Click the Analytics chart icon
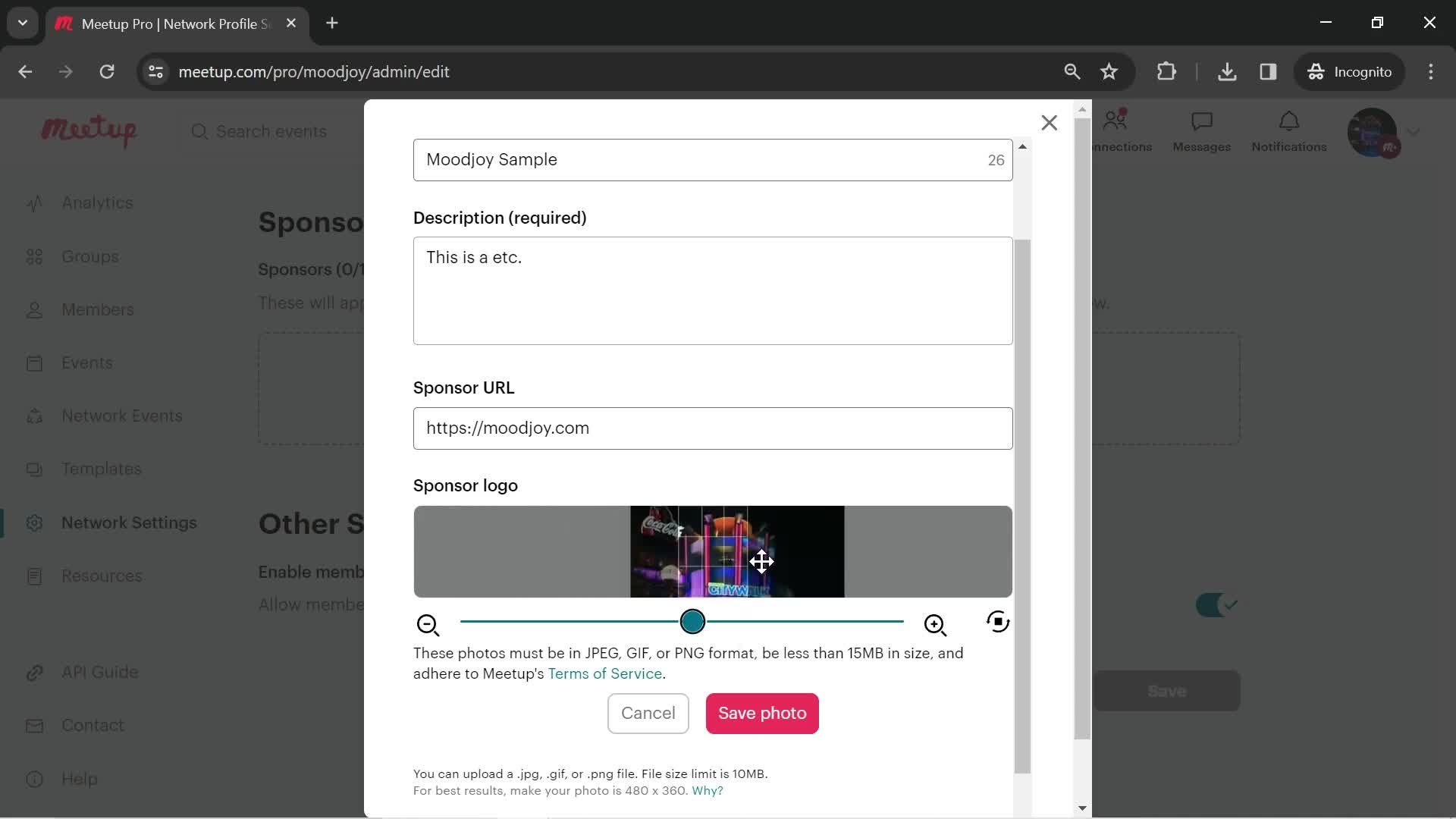The width and height of the screenshot is (1456, 819). coord(34,203)
